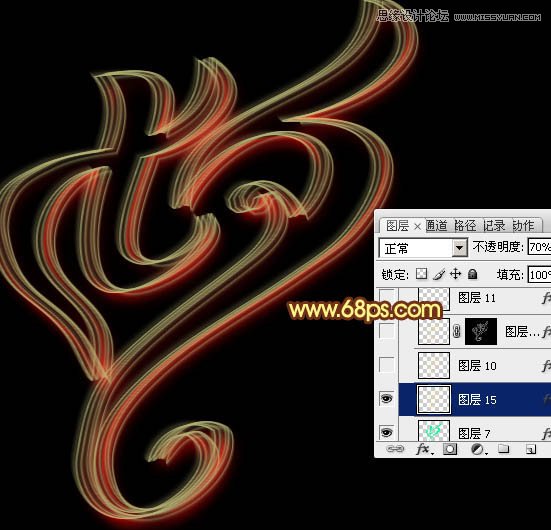This screenshot has width=551, height=530.
Task: Switch to 记录 tab
Action: (494, 225)
